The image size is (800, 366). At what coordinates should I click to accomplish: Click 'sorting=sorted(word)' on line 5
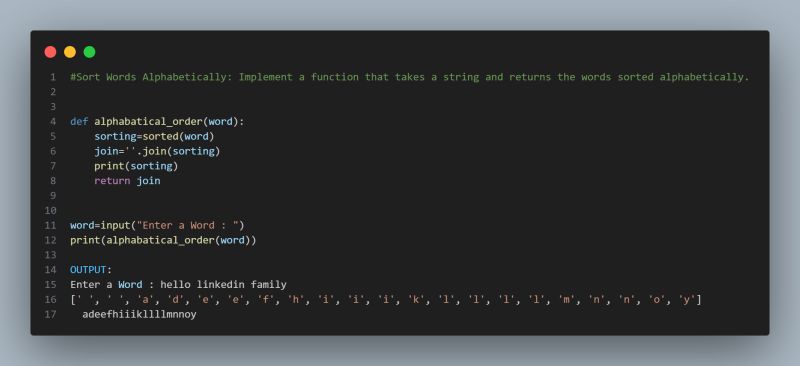click(154, 137)
